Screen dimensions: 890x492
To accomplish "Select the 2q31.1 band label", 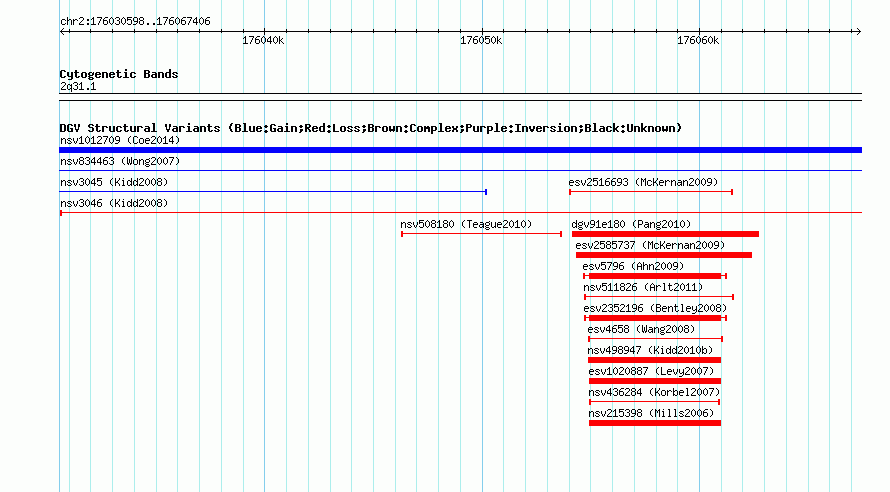I will (x=78, y=86).
